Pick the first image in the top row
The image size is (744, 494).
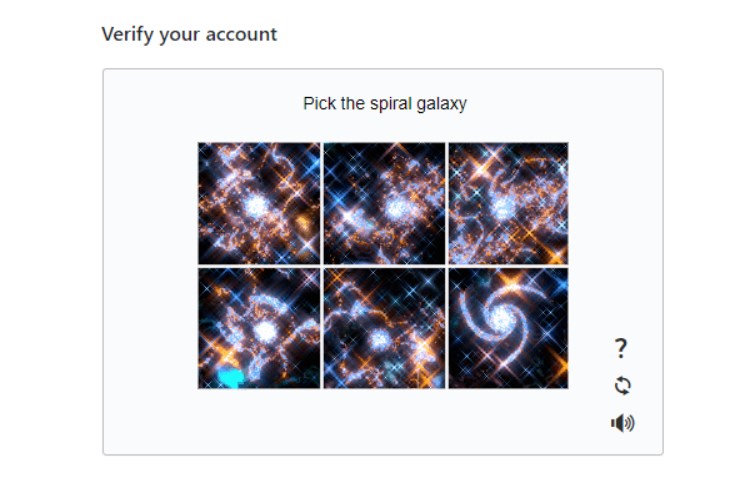coord(259,203)
